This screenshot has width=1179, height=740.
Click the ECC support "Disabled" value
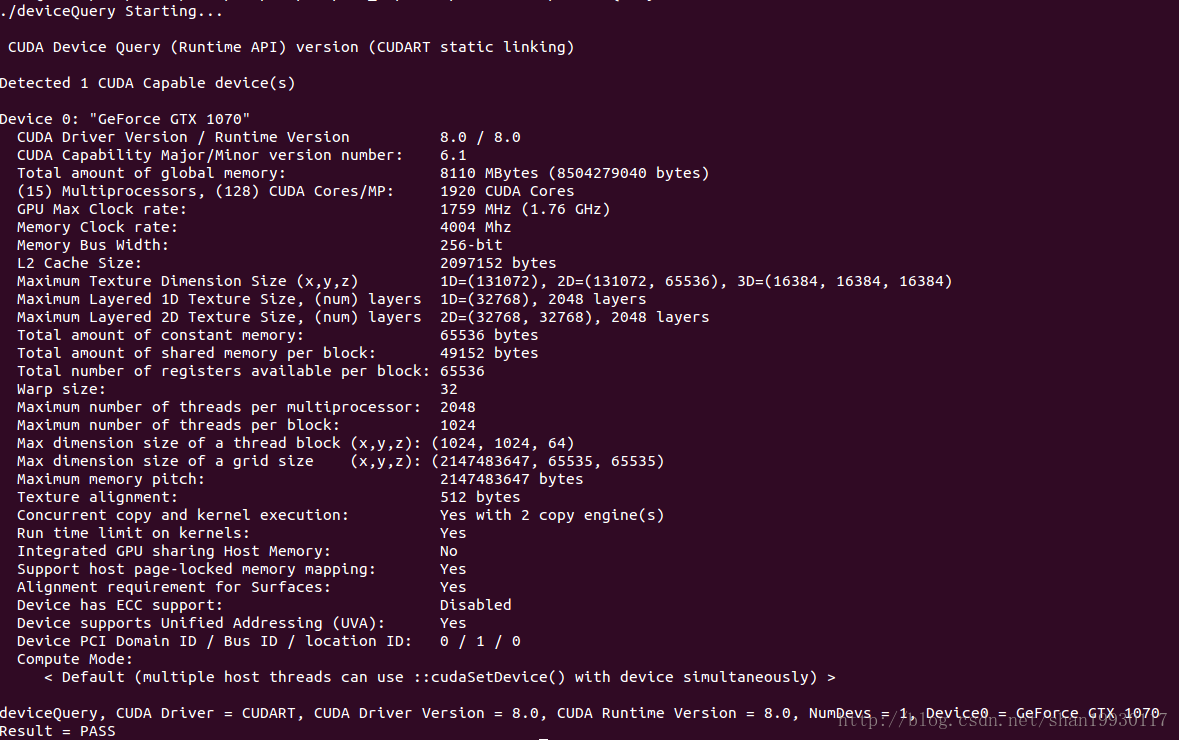(476, 605)
